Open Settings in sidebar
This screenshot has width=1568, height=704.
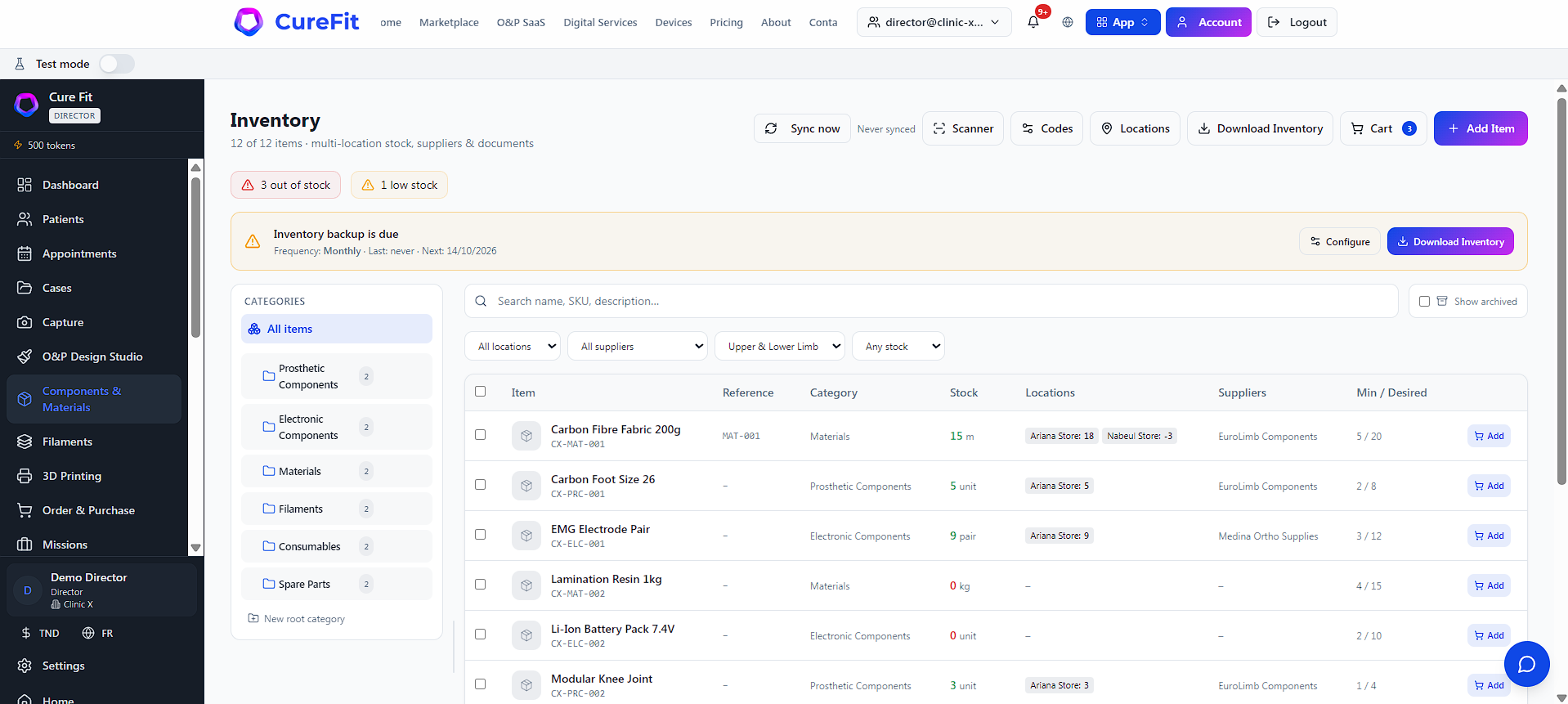(63, 666)
